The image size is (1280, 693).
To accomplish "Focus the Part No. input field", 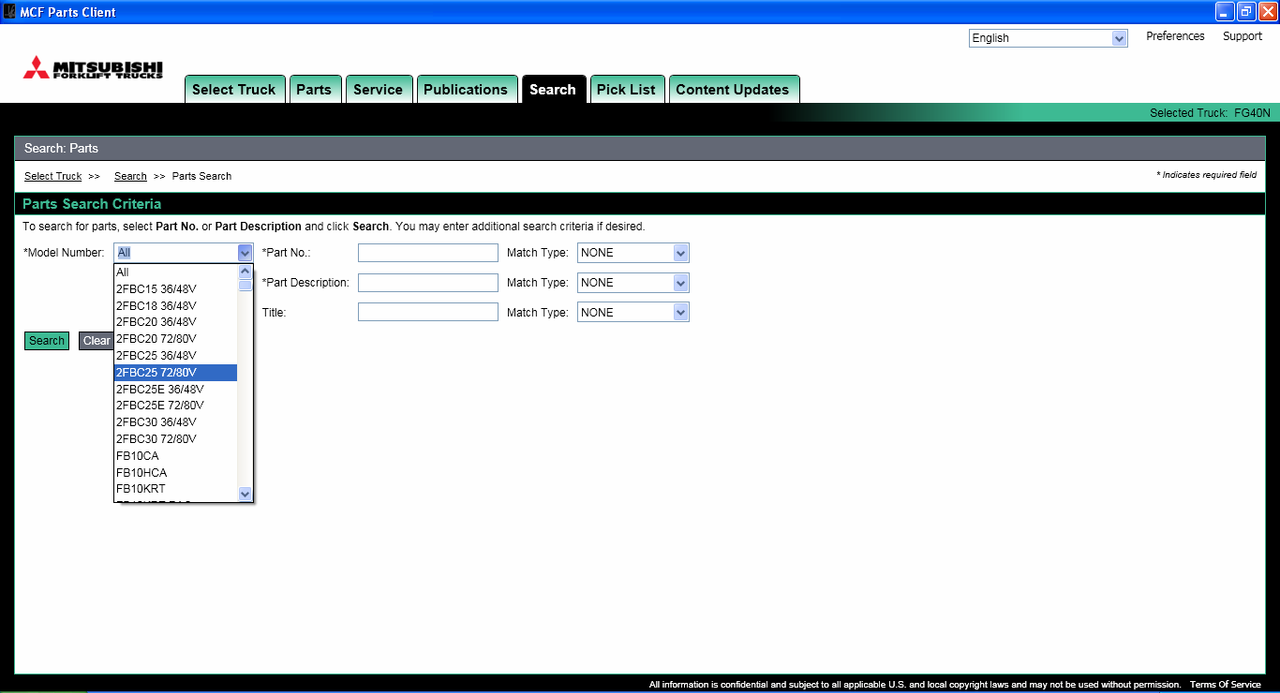I will coord(428,253).
